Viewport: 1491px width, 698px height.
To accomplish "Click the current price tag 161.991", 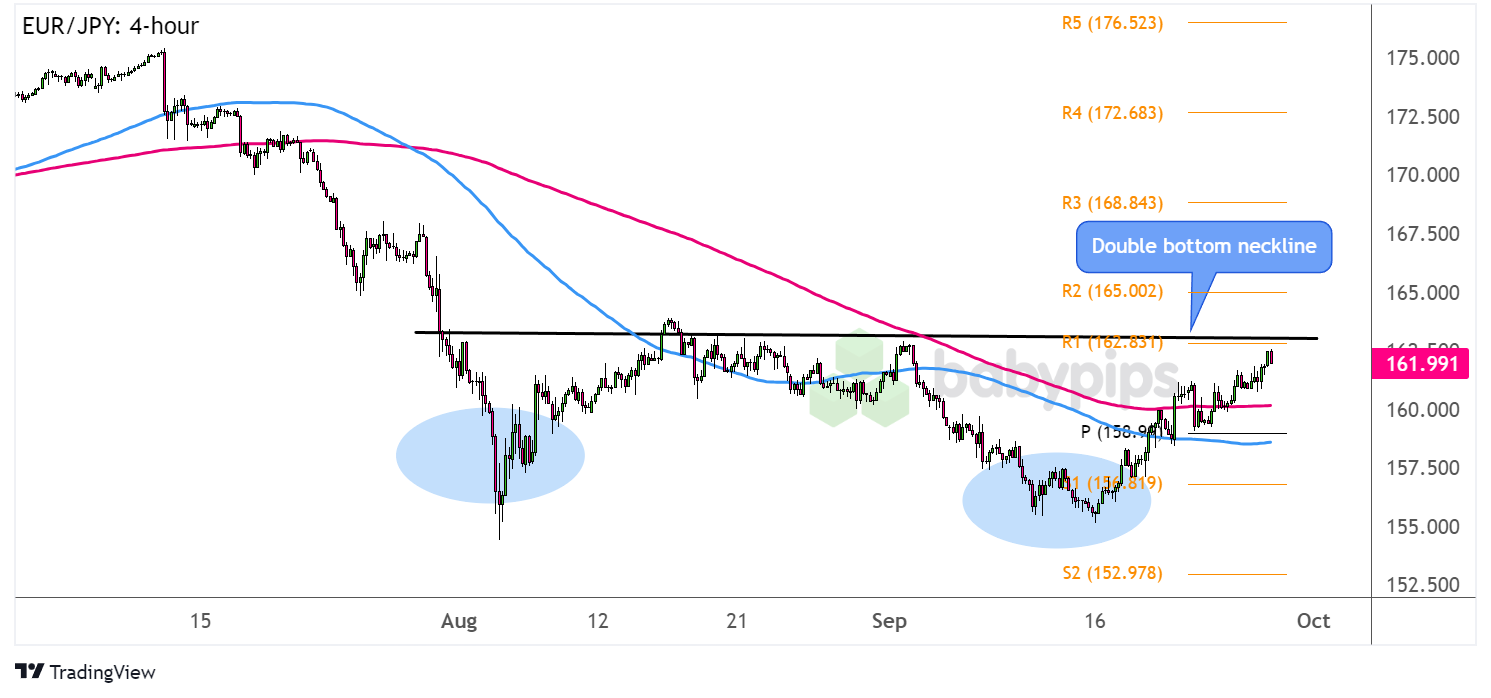I will (1427, 364).
